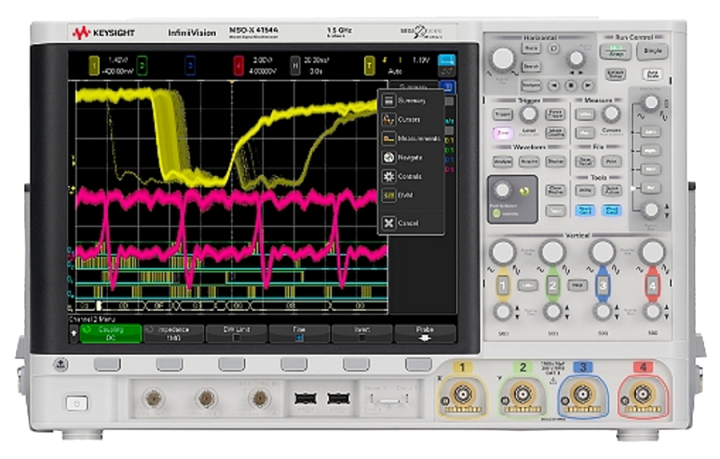Viewport: 720px width, 459px height.
Task: Push the physical Back key below the screen
Action: click(61, 364)
